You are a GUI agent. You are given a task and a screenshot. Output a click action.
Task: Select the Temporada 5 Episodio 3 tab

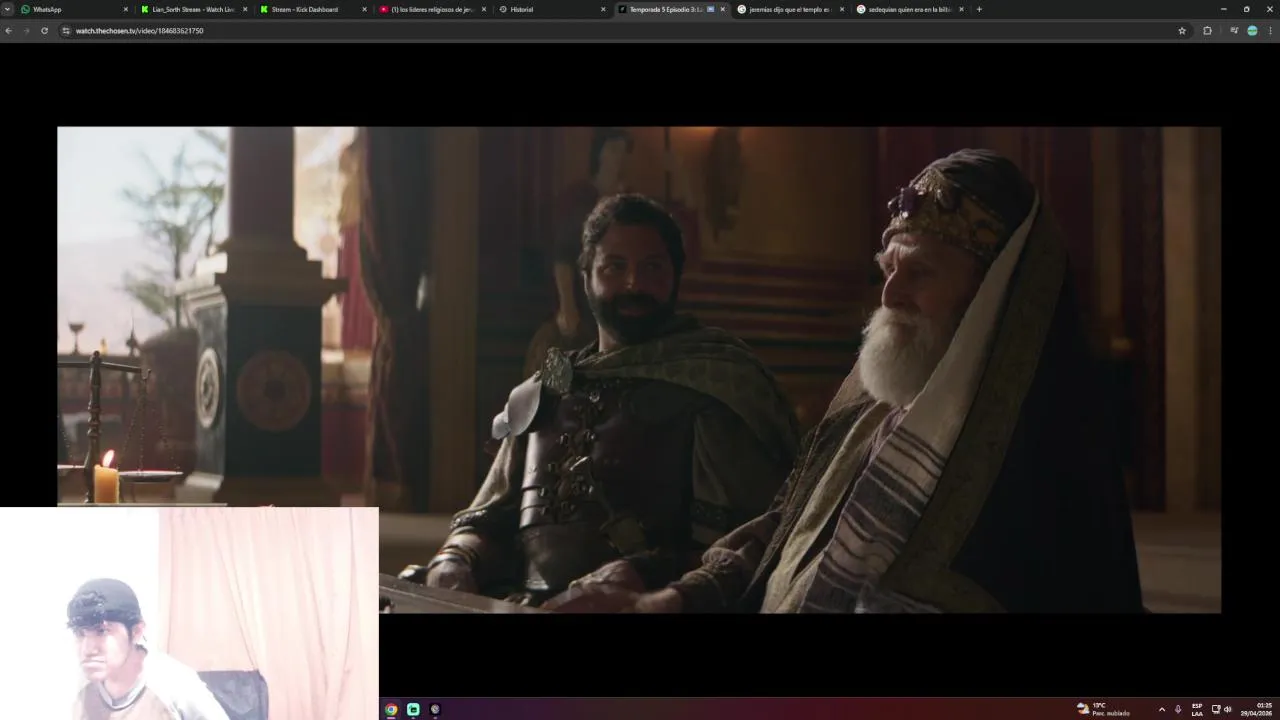click(670, 9)
